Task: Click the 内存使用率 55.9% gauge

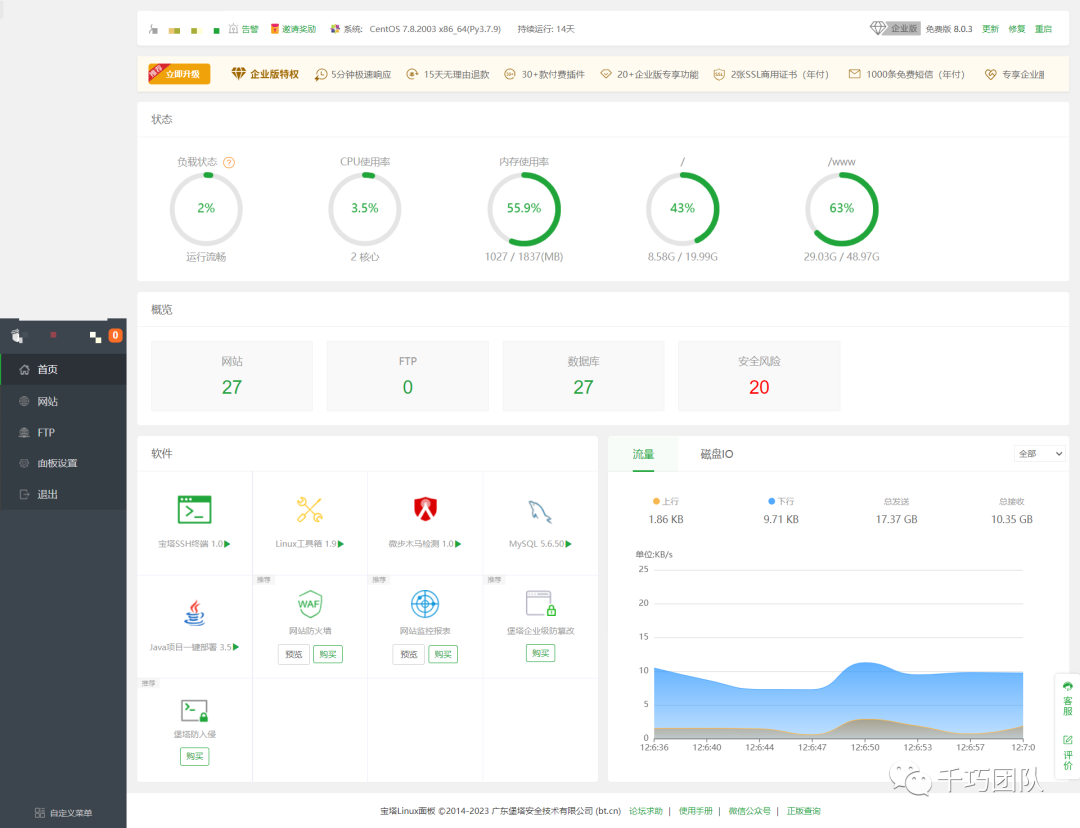Action: coord(524,209)
